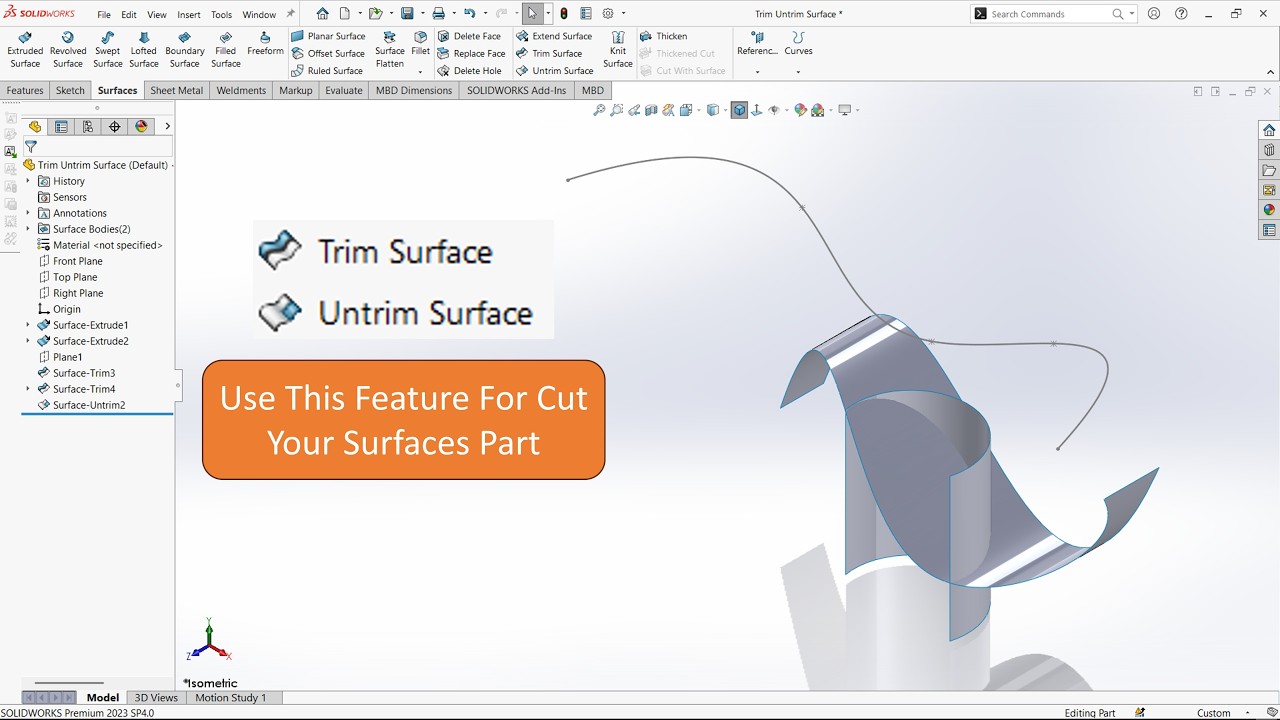
Task: Open the Knit Surface command
Action: (618, 50)
